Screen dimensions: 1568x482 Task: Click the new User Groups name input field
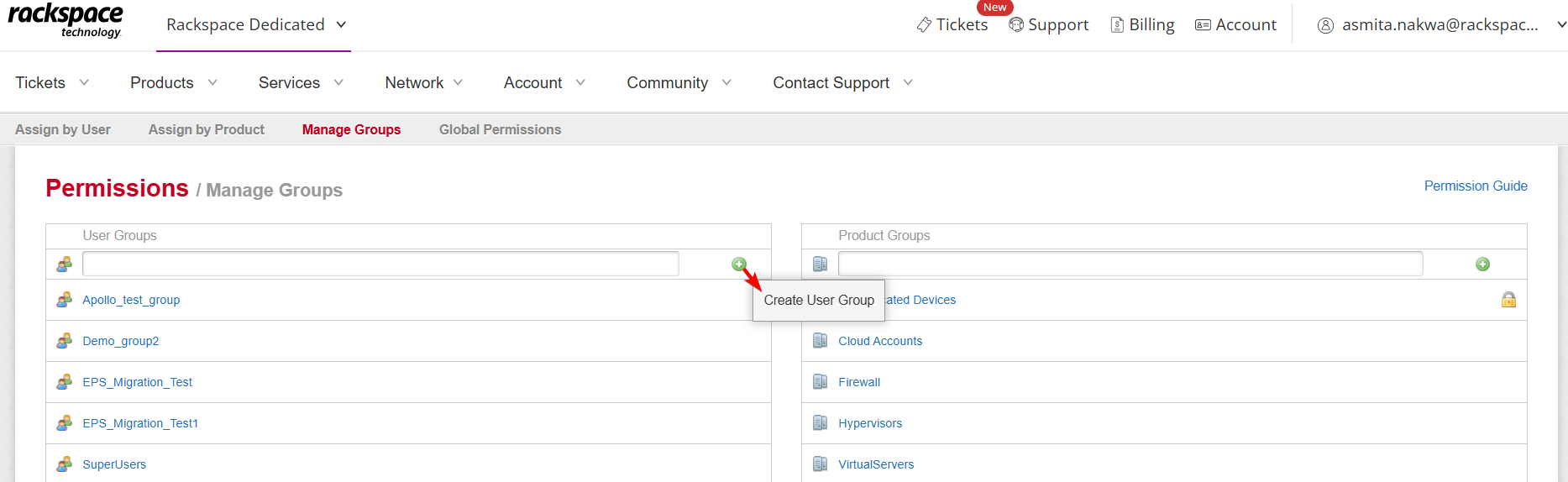click(380, 264)
